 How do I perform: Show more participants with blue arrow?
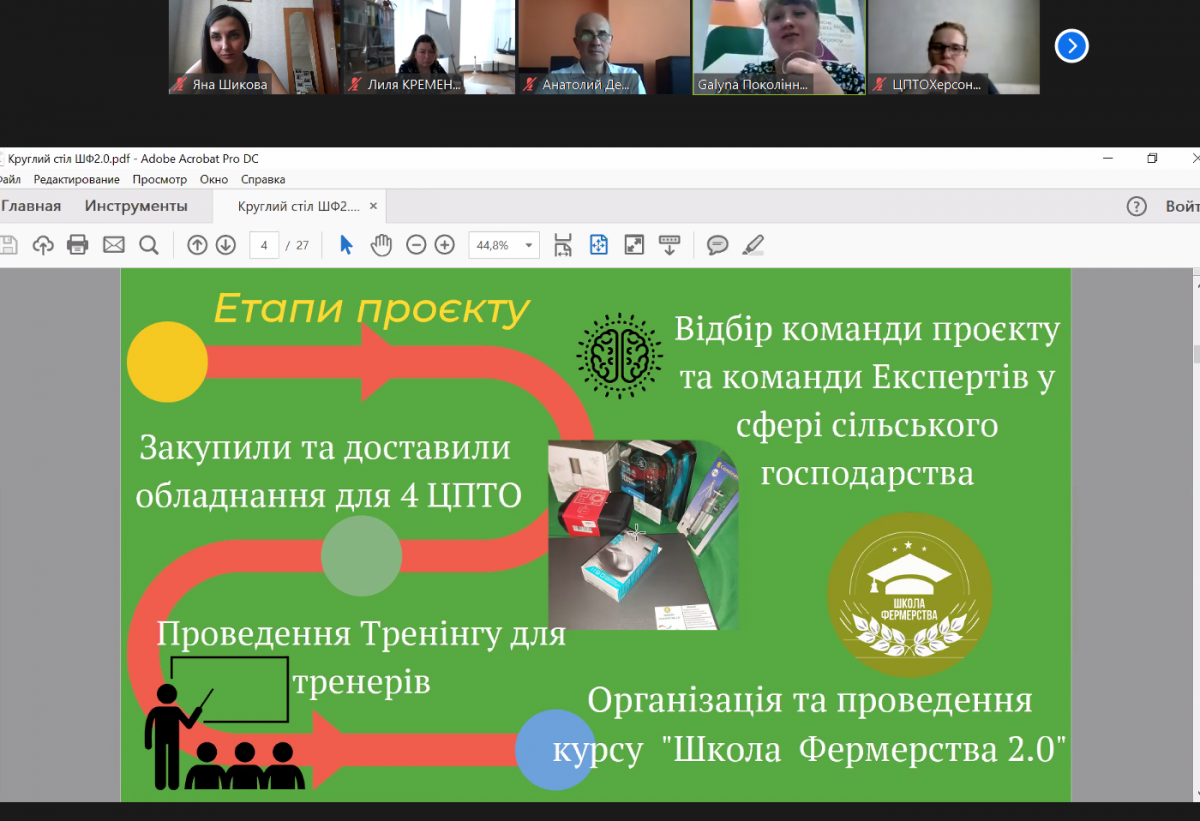(x=1071, y=46)
